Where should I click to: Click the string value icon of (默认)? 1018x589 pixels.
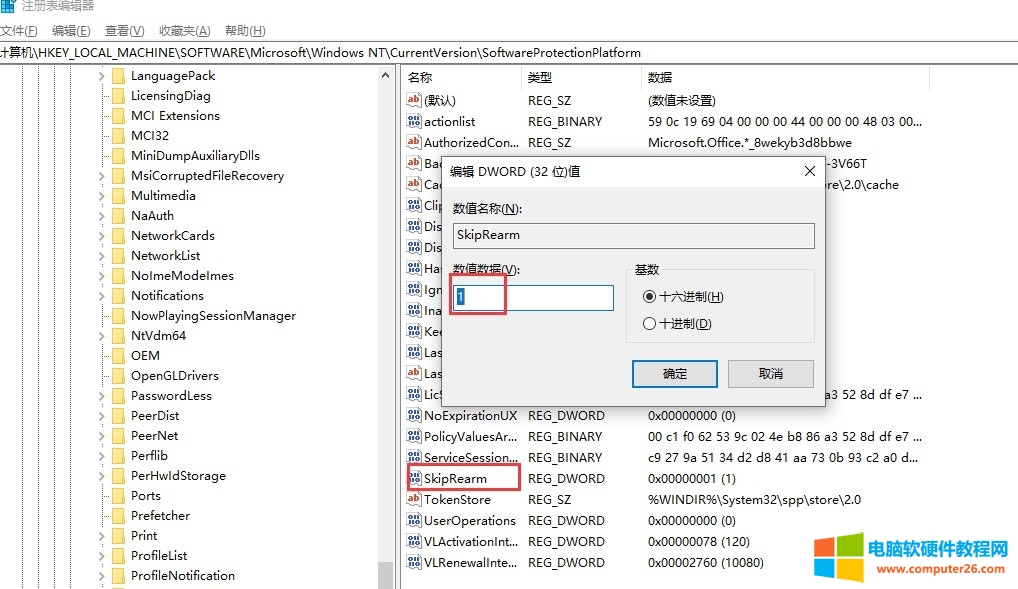(x=414, y=100)
